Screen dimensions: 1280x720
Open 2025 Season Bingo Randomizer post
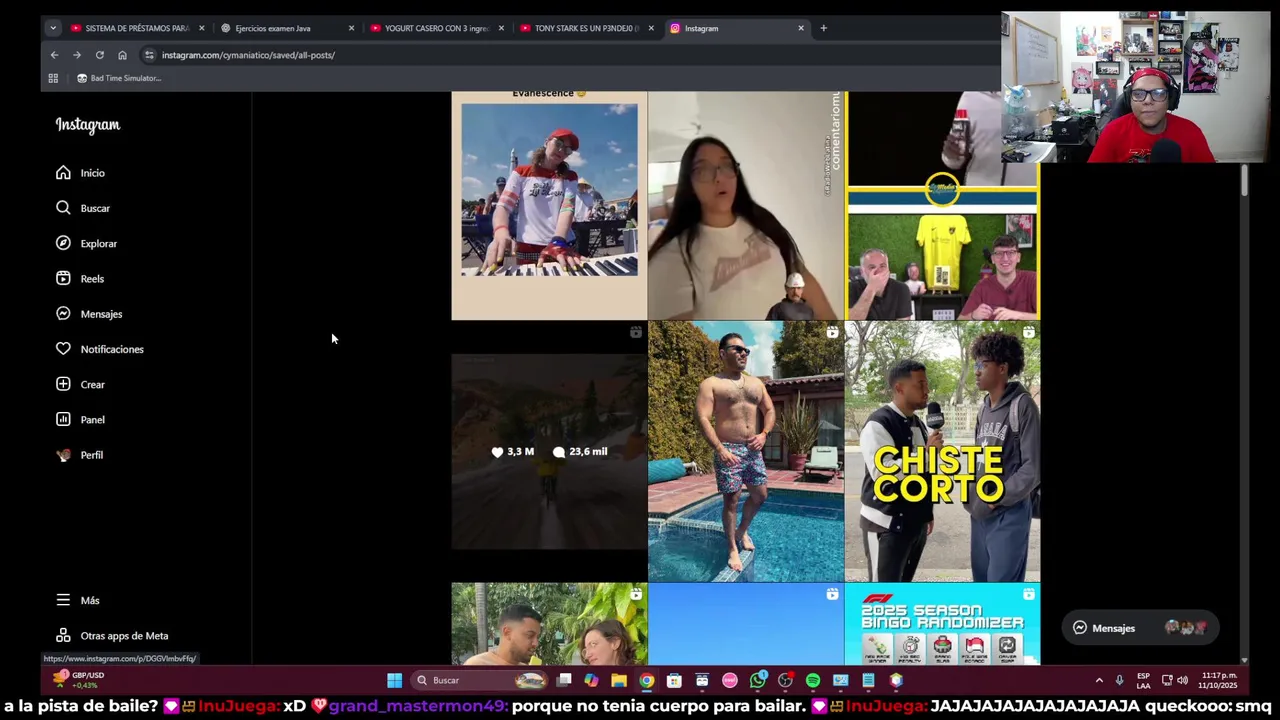(x=942, y=624)
